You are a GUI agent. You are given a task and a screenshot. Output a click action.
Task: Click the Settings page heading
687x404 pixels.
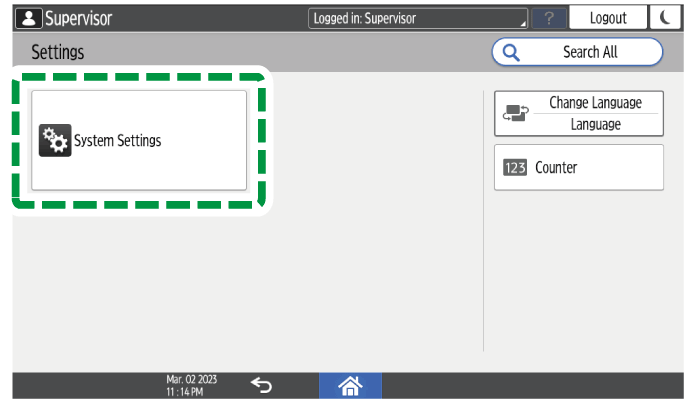(58, 52)
